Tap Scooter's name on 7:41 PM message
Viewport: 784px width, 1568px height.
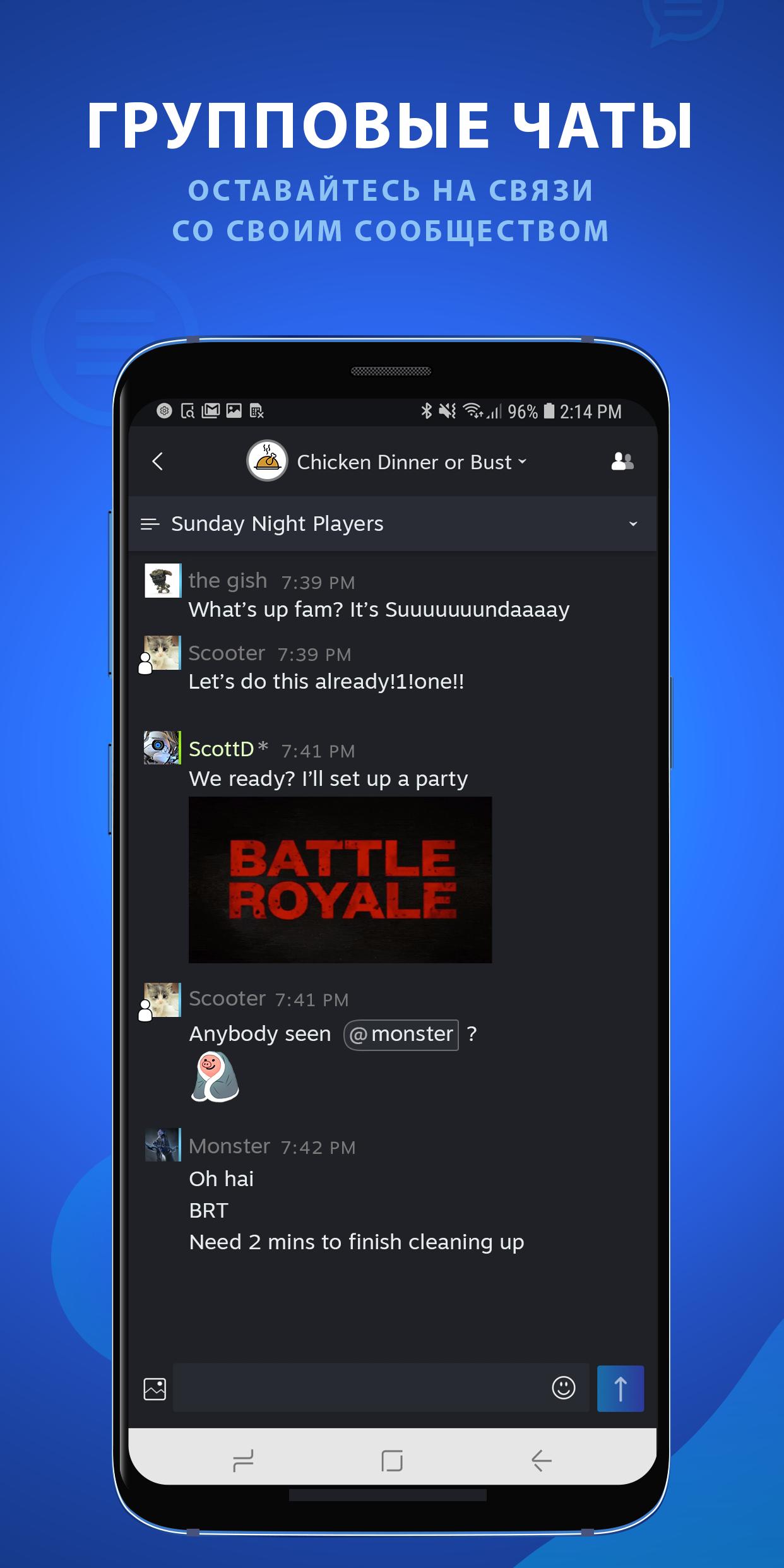pyautogui.click(x=227, y=999)
